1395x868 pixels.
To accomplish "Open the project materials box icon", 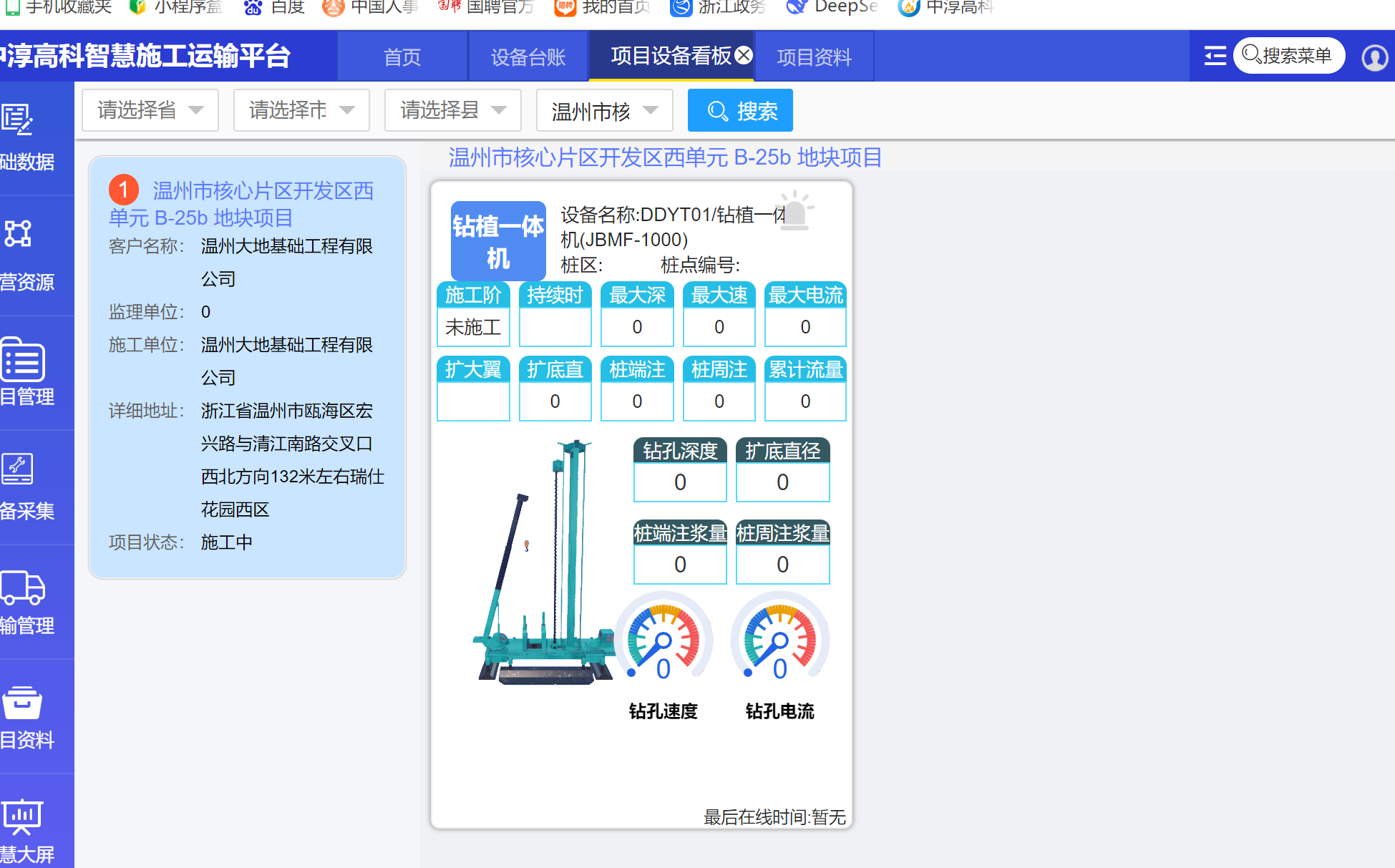I will [22, 702].
